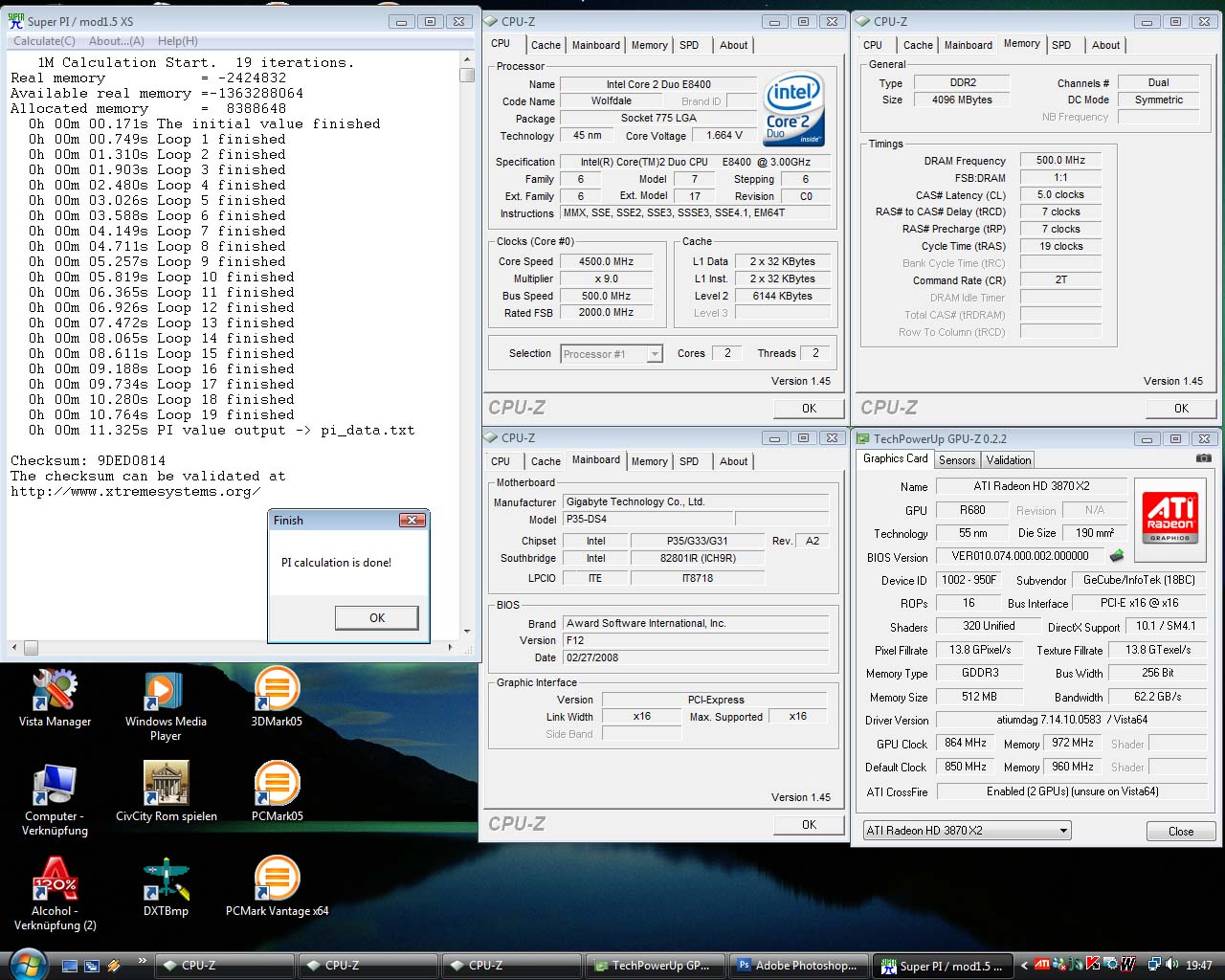
Task: Show hidden system tray icons arrow
Action: [x=1024, y=966]
